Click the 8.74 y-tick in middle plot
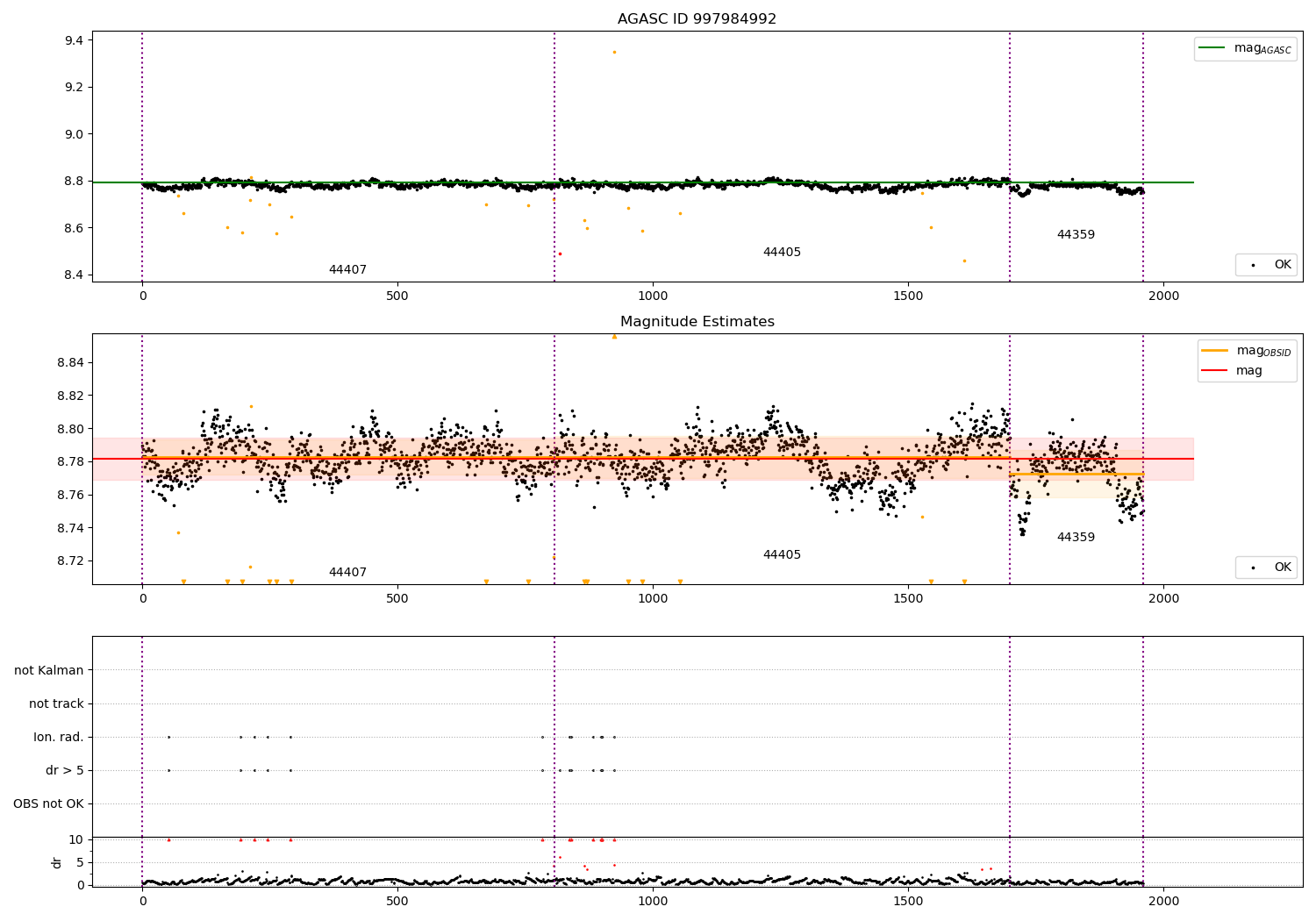This screenshot has width=1316, height=921. (x=71, y=528)
